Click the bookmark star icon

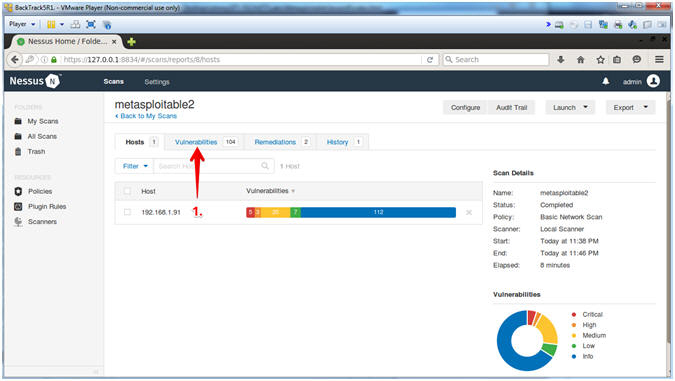click(600, 60)
